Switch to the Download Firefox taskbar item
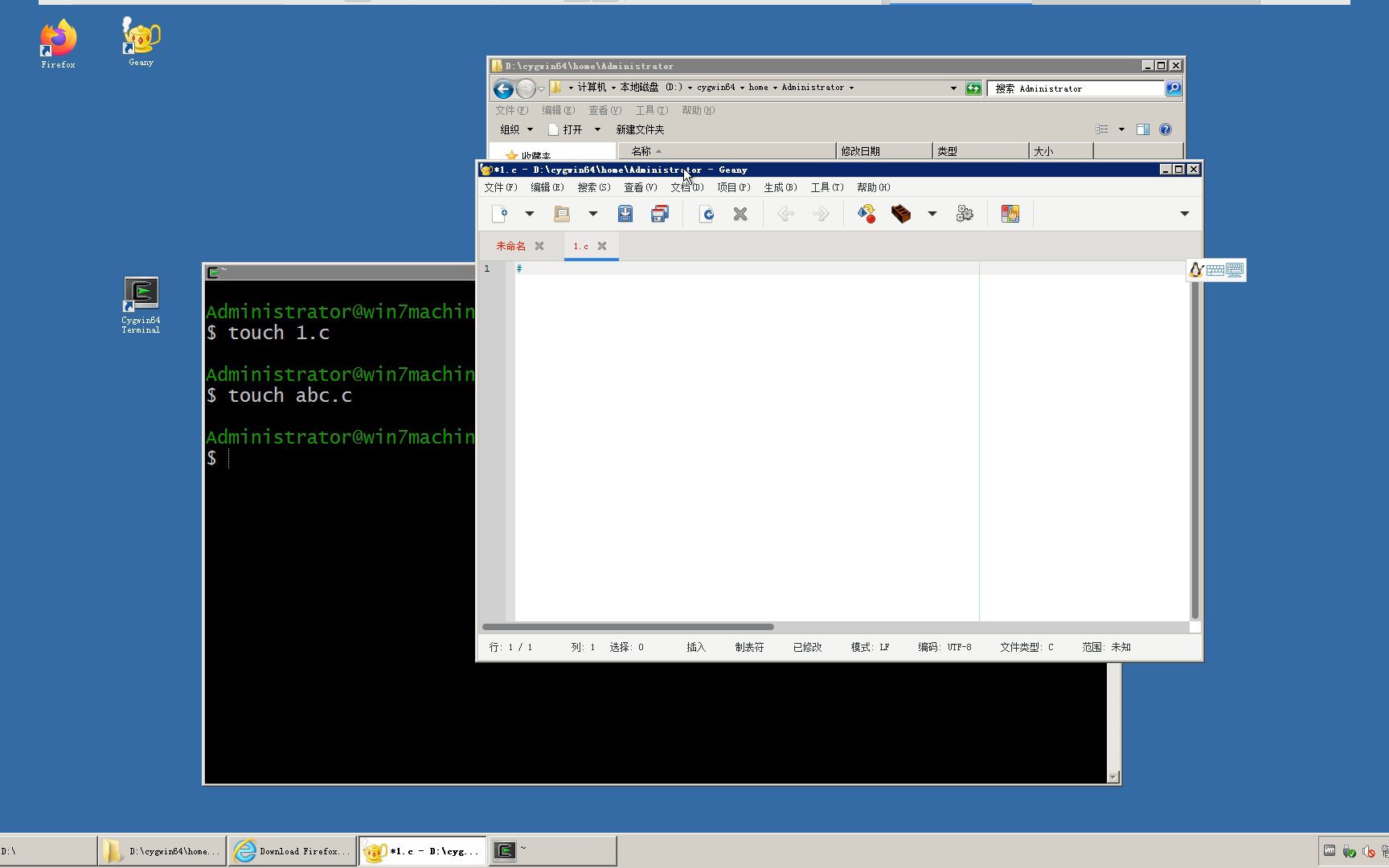 point(293,851)
